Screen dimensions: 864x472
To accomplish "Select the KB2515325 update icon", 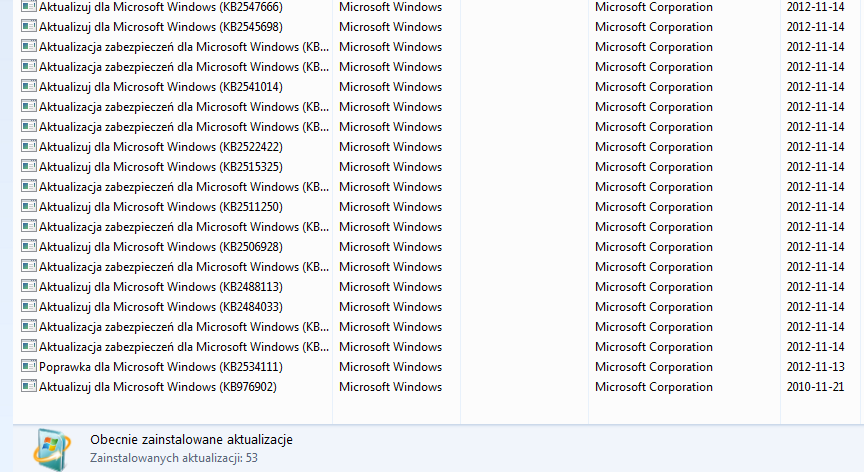I will click(29, 166).
